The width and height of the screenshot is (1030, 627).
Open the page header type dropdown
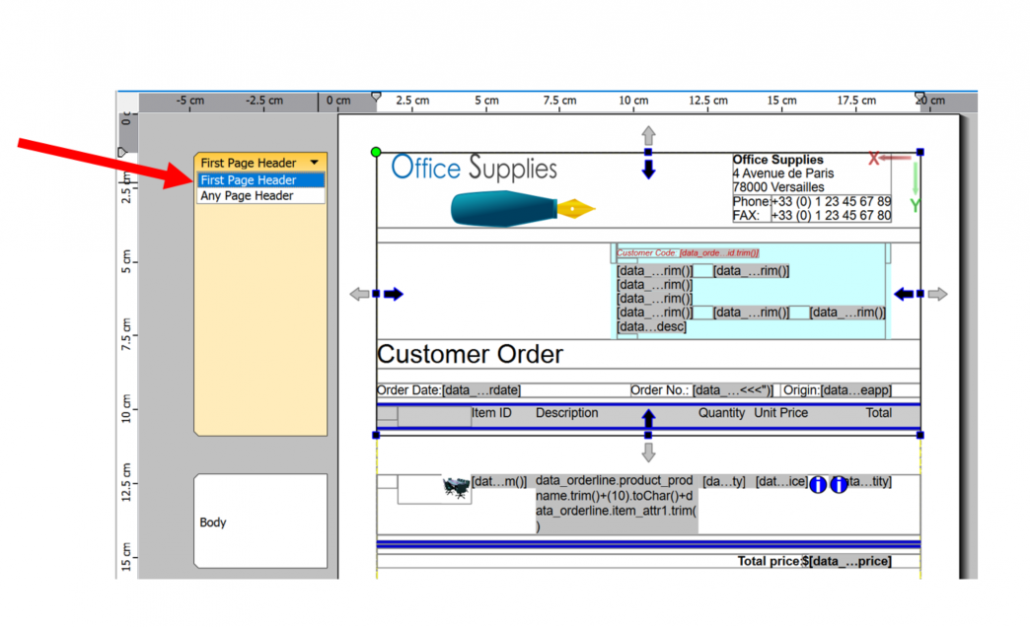tap(314, 161)
